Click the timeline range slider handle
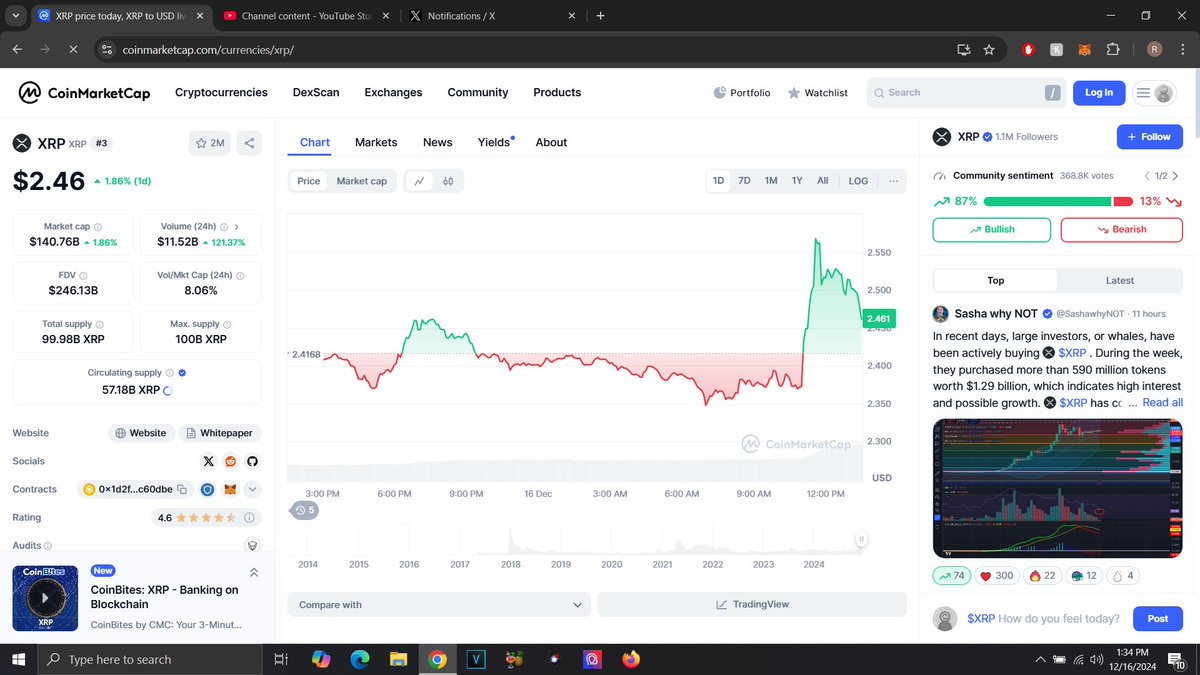Image resolution: width=1200 pixels, height=675 pixels. (860, 539)
